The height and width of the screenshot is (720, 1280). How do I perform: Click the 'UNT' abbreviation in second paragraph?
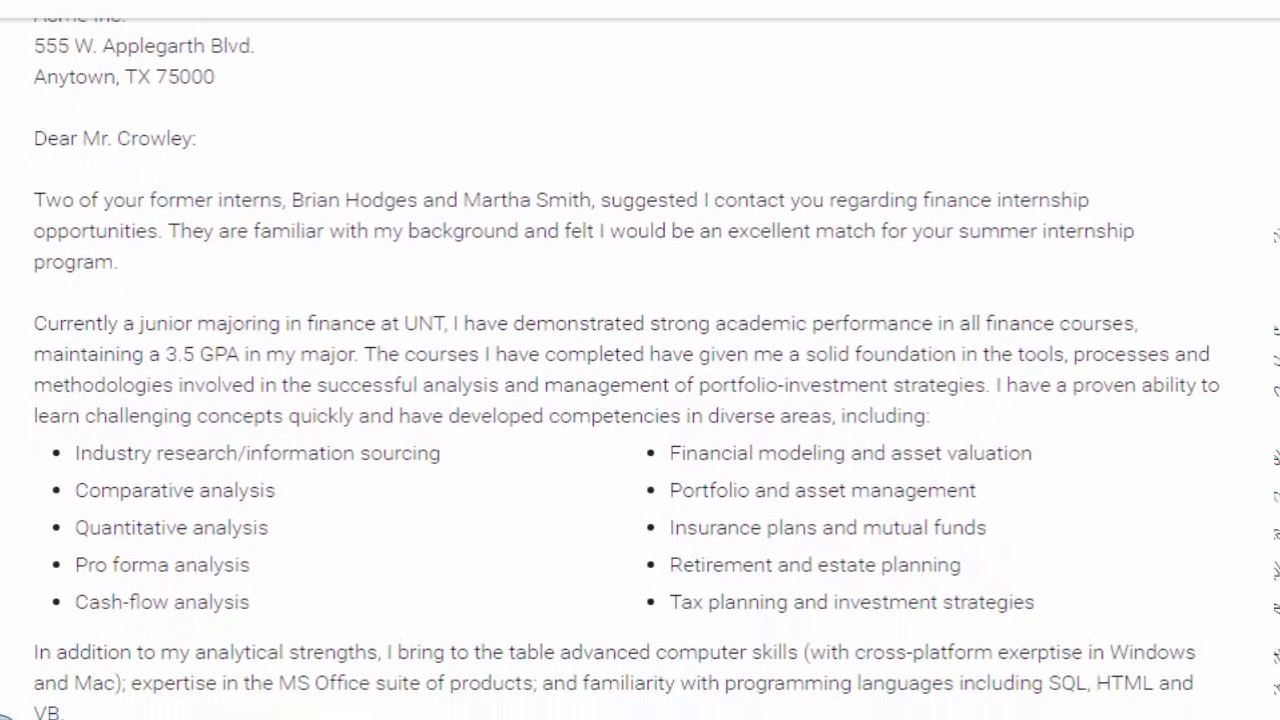pyautogui.click(x=425, y=323)
